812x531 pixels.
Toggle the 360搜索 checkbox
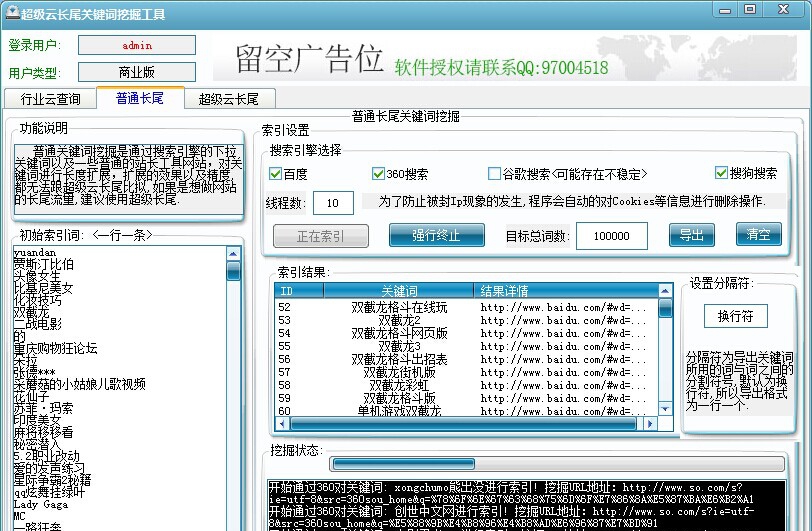(378, 174)
